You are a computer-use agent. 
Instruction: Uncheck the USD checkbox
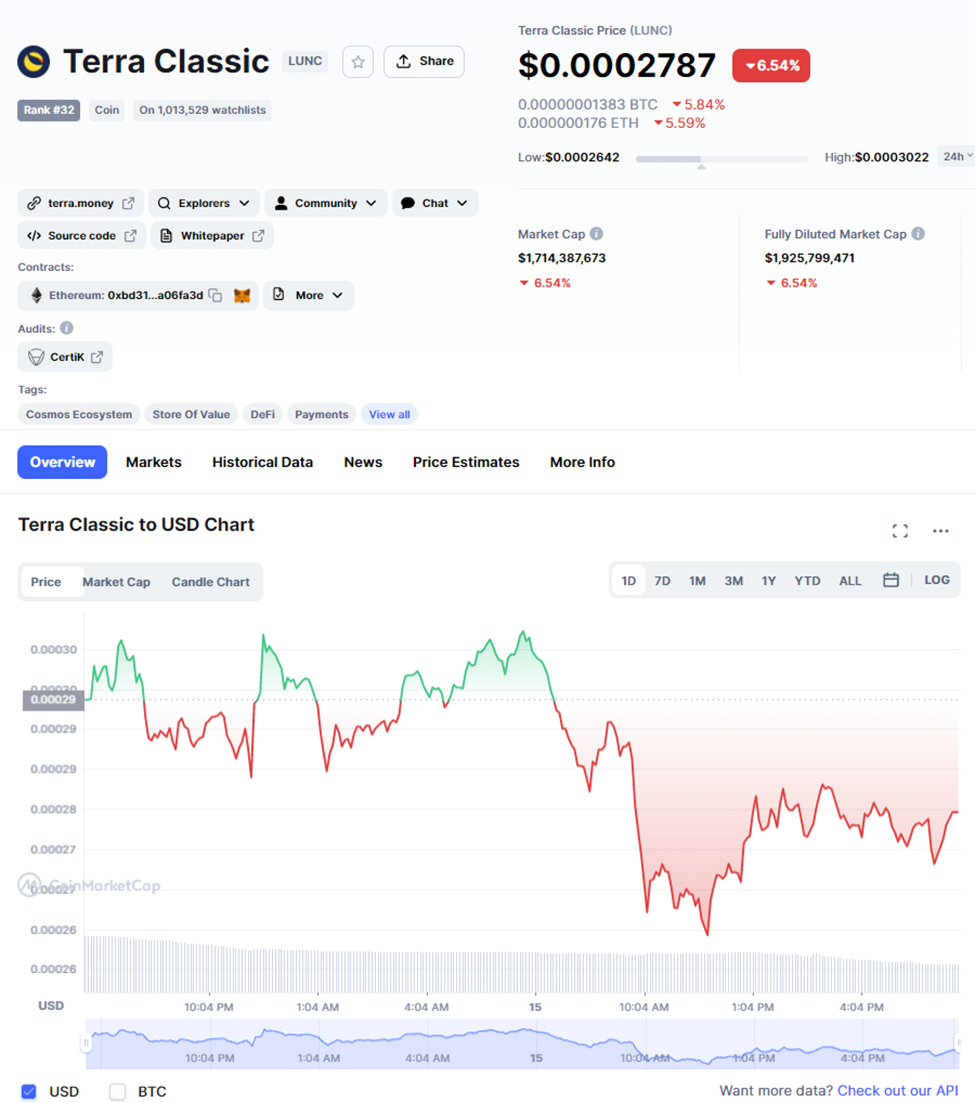click(28, 1091)
